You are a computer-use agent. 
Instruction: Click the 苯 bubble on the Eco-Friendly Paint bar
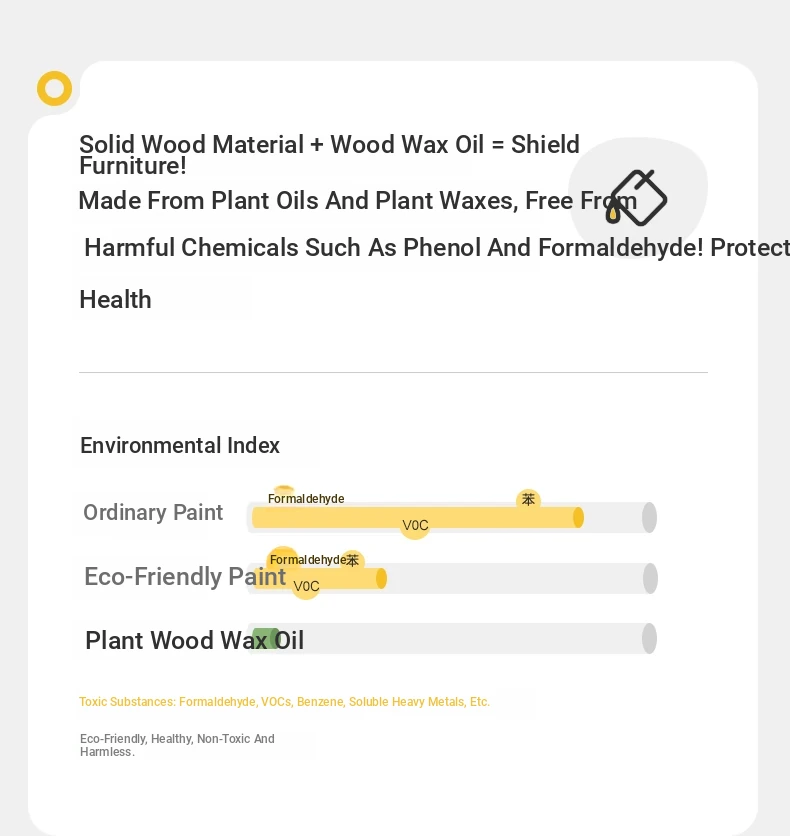(352, 560)
